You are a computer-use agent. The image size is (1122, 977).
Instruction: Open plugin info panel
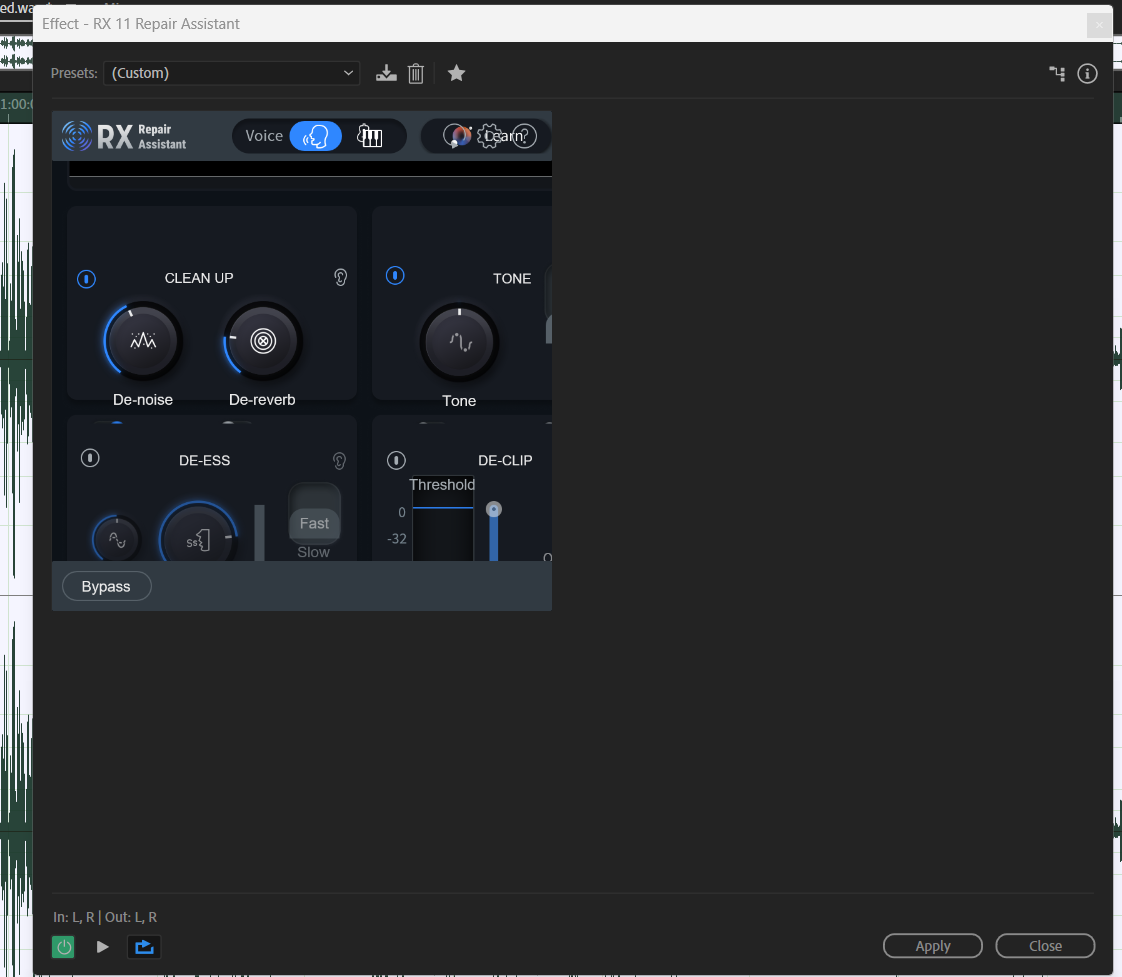(1087, 73)
